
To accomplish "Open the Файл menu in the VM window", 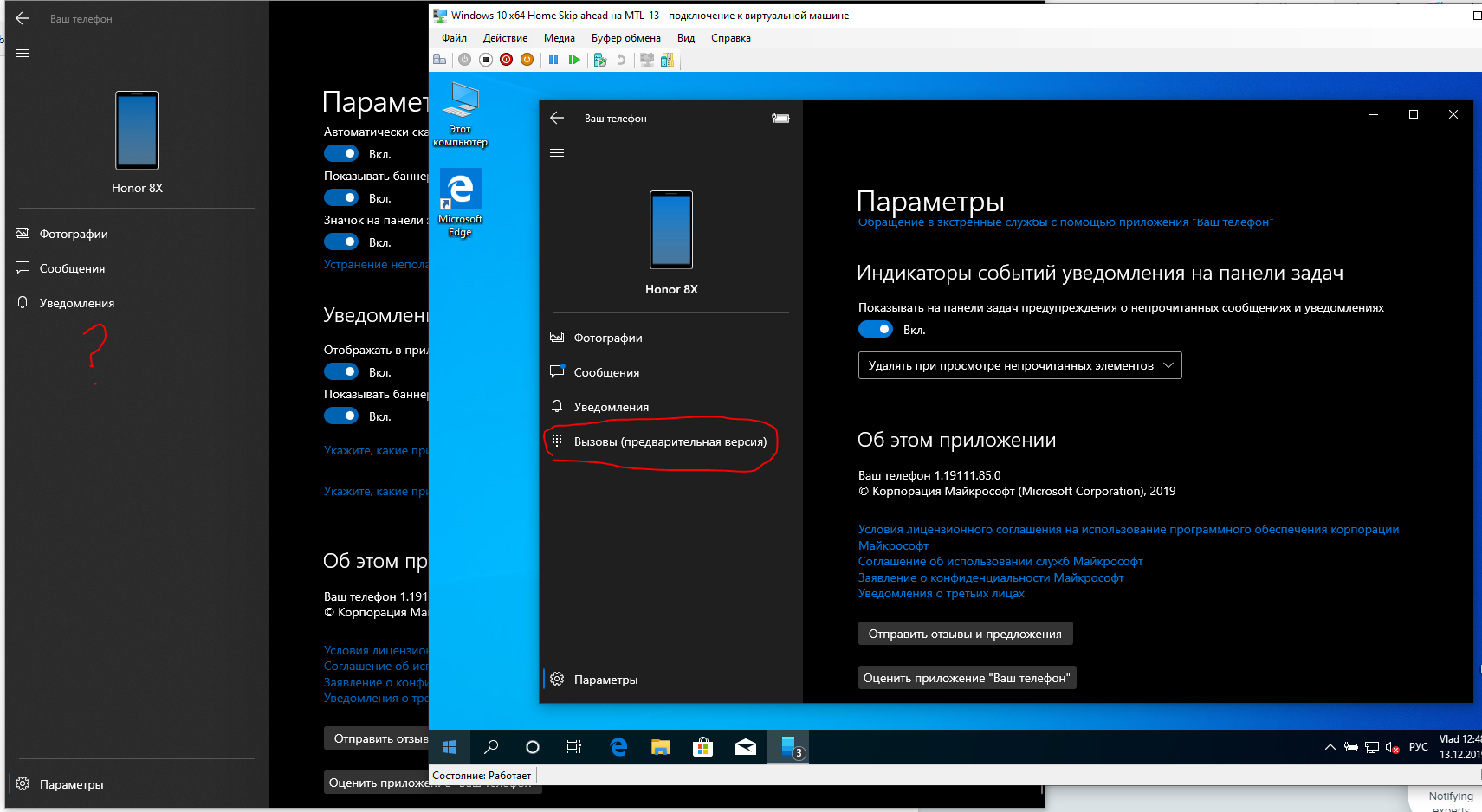I will point(454,38).
